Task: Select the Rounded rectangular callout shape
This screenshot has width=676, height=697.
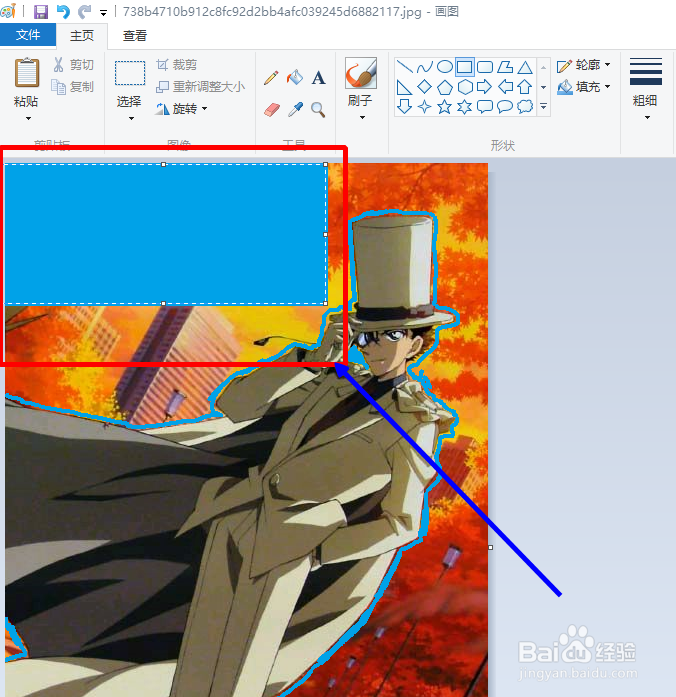Action: click(x=484, y=107)
